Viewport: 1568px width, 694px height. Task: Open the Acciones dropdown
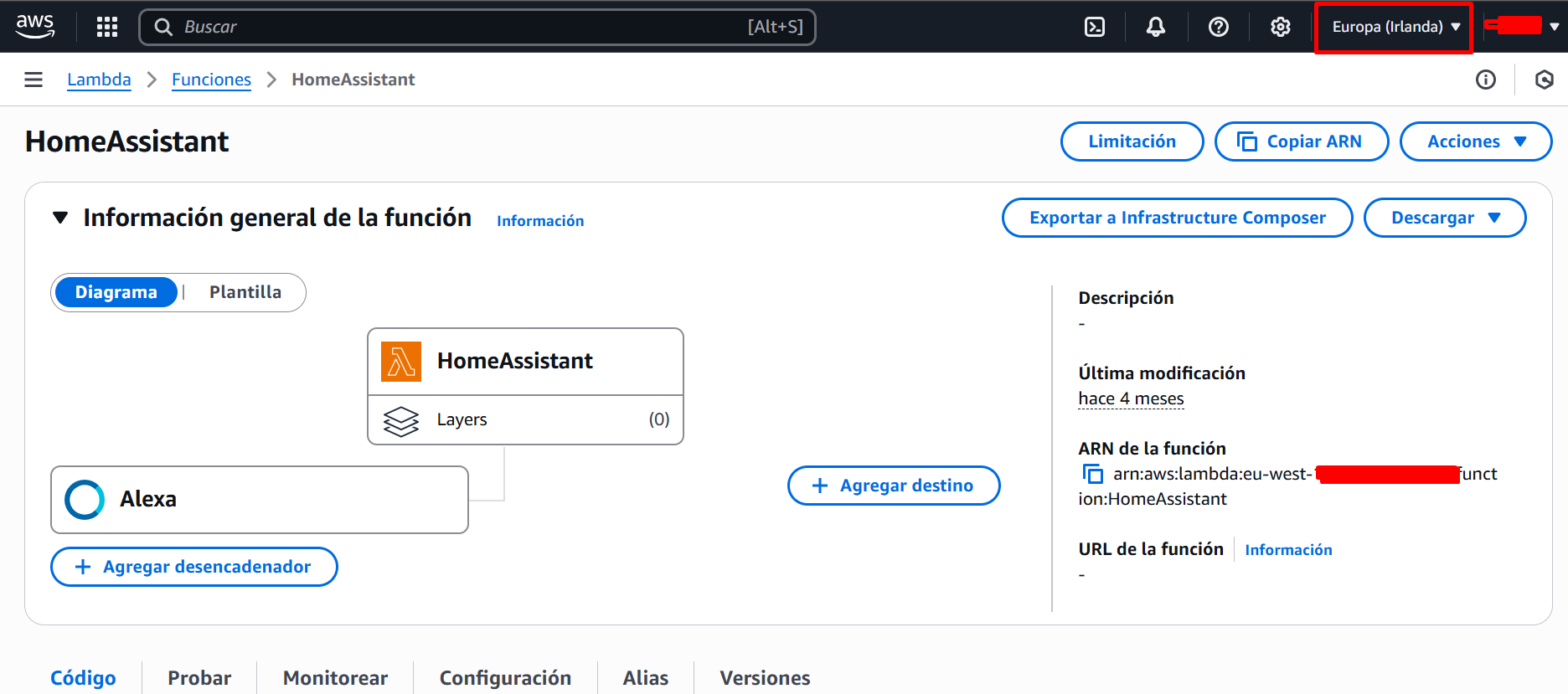click(x=1476, y=141)
